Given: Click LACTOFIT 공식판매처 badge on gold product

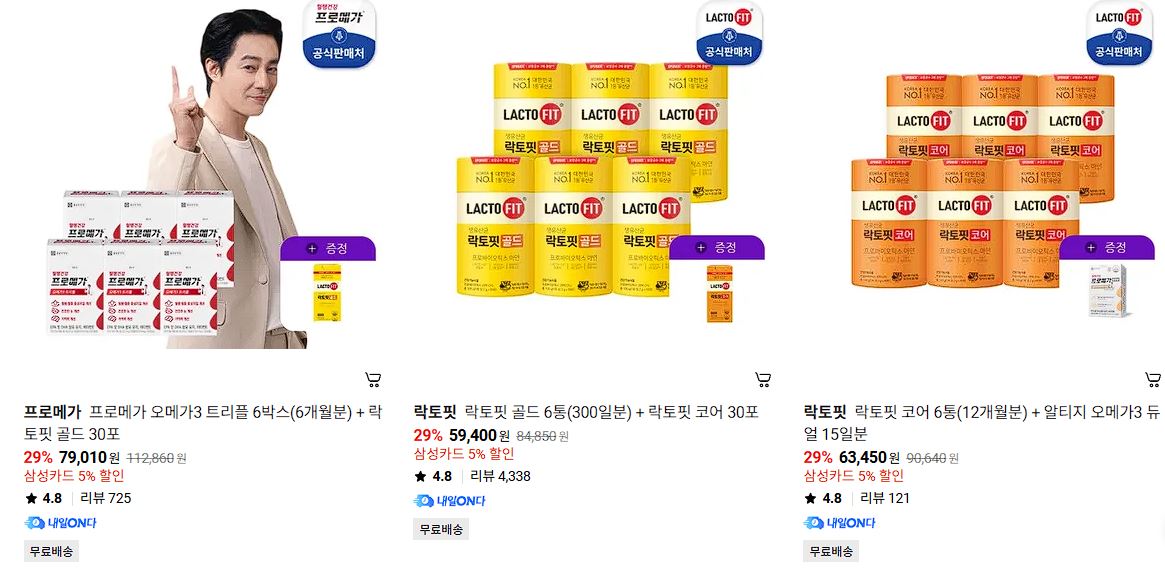Looking at the screenshot, I should coord(730,34).
